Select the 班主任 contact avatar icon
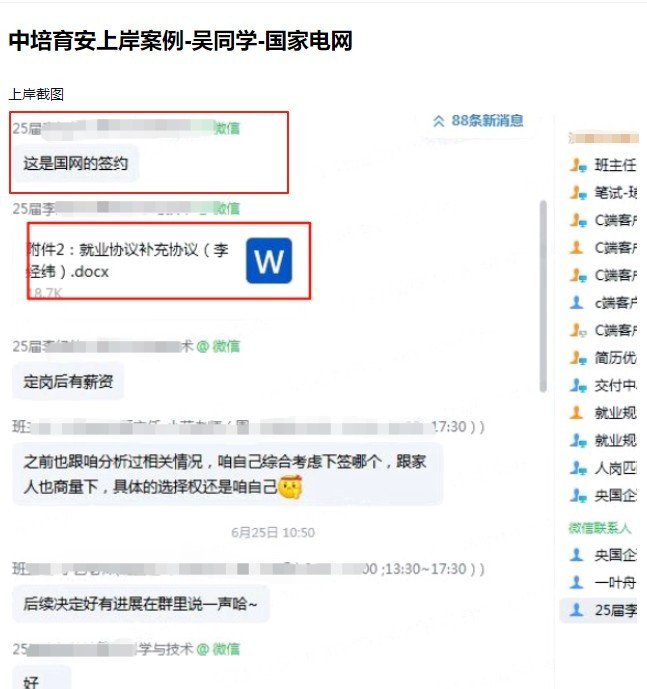 (x=578, y=166)
